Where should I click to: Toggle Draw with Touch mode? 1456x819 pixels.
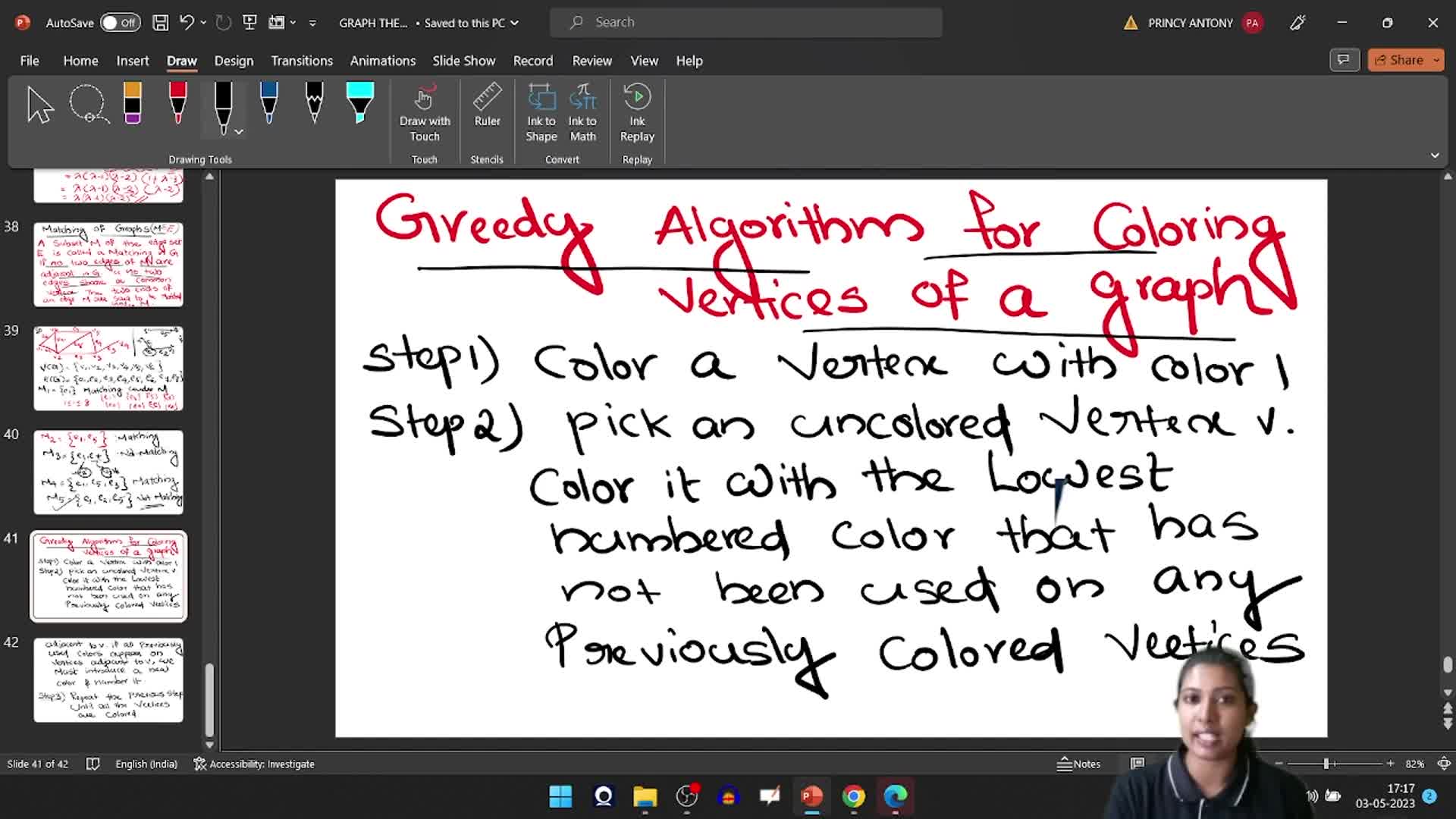(425, 112)
